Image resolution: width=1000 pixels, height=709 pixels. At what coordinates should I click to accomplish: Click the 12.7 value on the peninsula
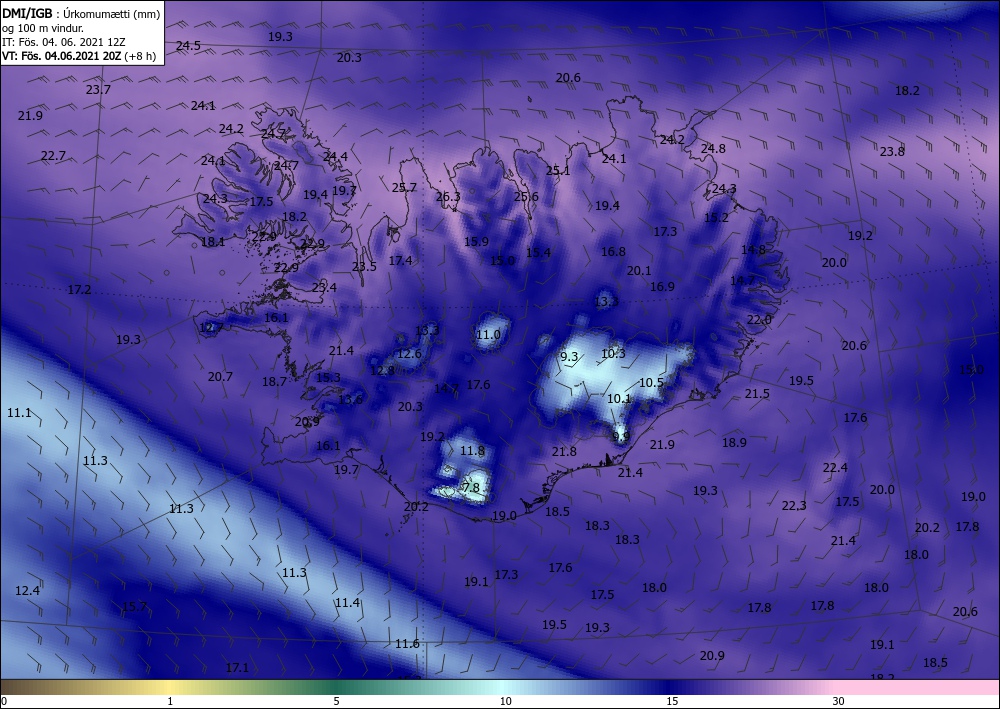tap(212, 328)
